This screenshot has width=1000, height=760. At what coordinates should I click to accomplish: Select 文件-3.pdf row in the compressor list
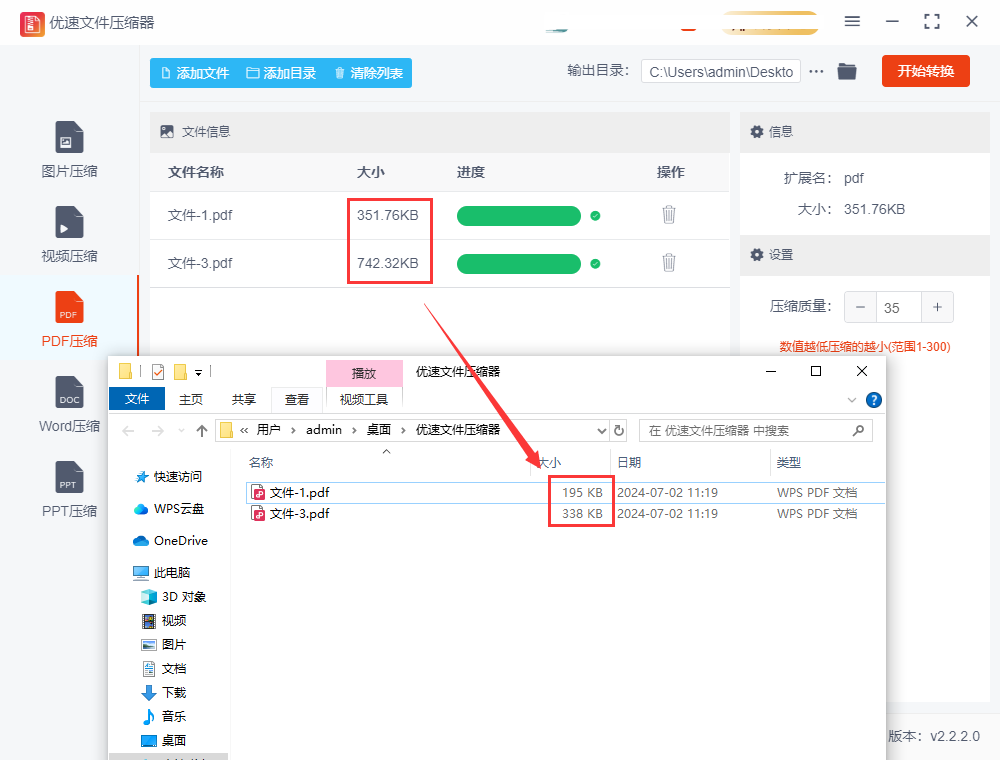pyautogui.click(x=439, y=263)
